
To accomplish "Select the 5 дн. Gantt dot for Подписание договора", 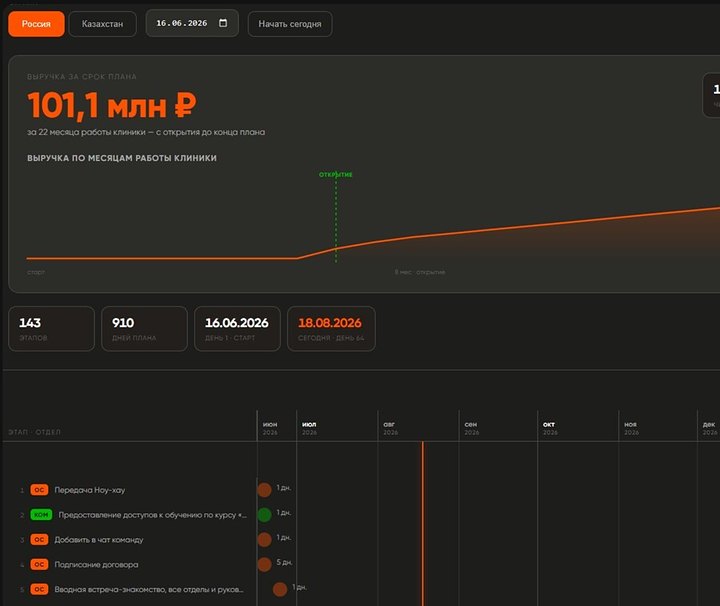I will [x=264, y=564].
